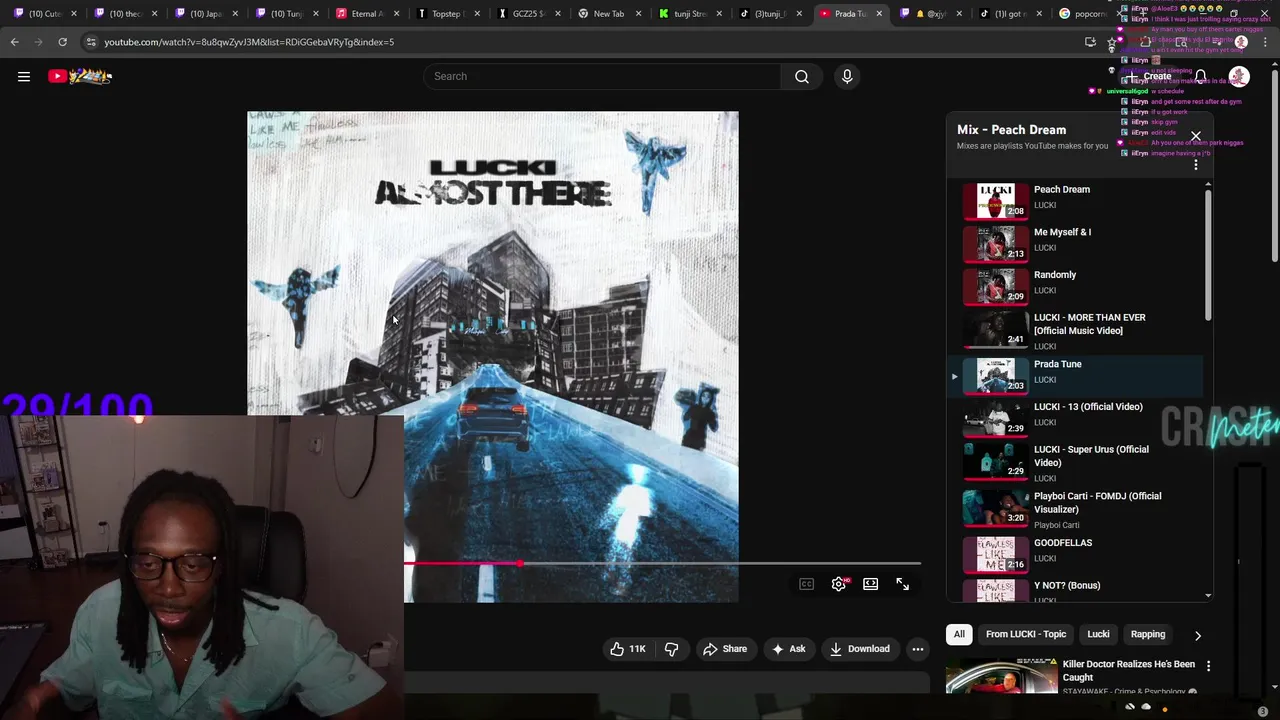Open the YouTube notifications bell
Screen dimensions: 1280x720
[1200, 76]
